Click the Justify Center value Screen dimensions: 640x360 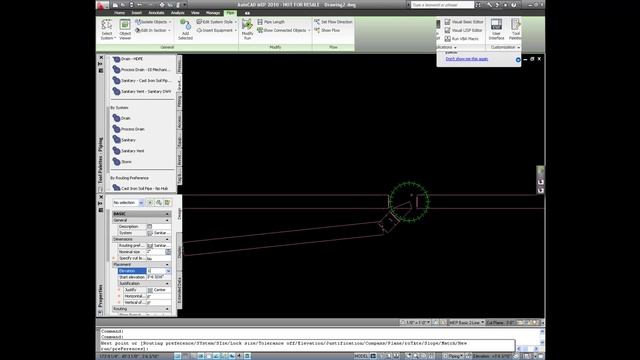(159, 290)
